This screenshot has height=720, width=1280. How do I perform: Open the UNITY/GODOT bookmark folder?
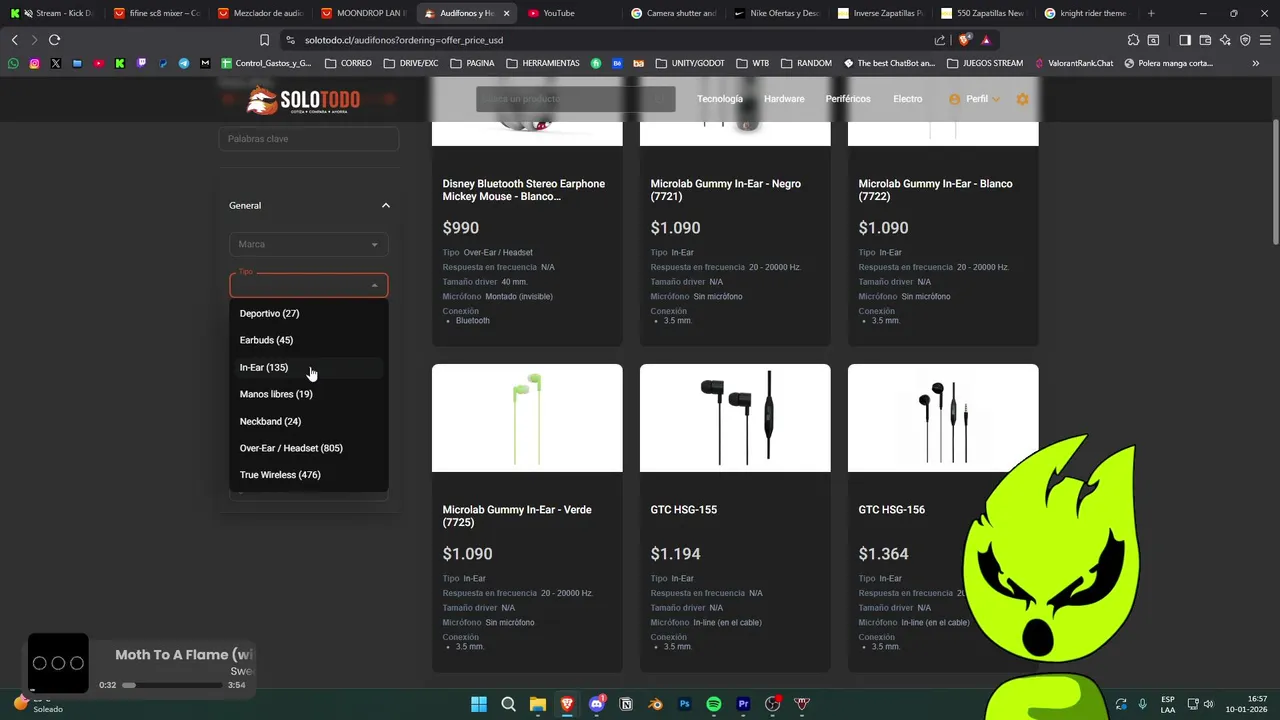tap(690, 63)
